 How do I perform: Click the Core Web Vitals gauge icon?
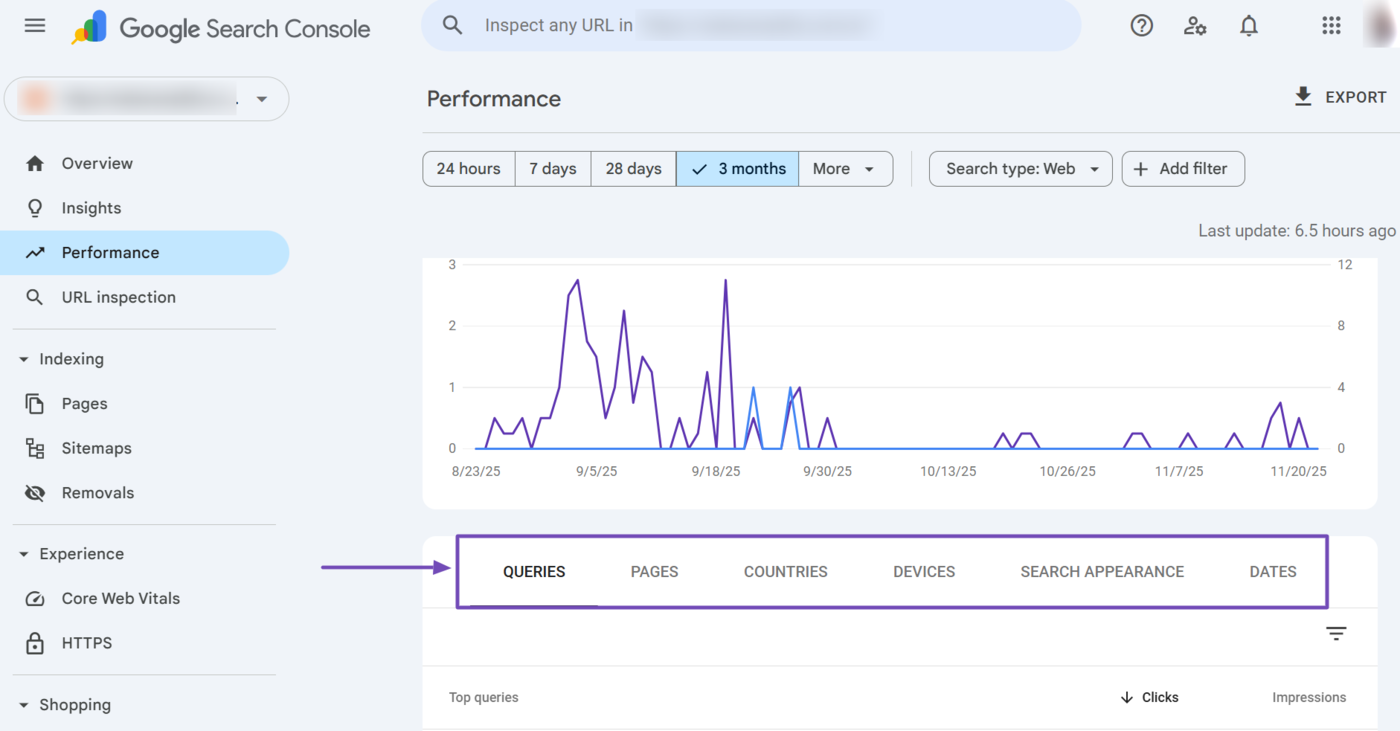click(34, 598)
